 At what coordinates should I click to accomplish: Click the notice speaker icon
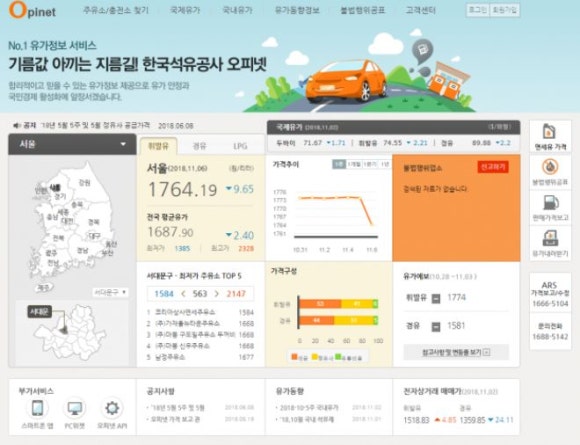(16, 126)
